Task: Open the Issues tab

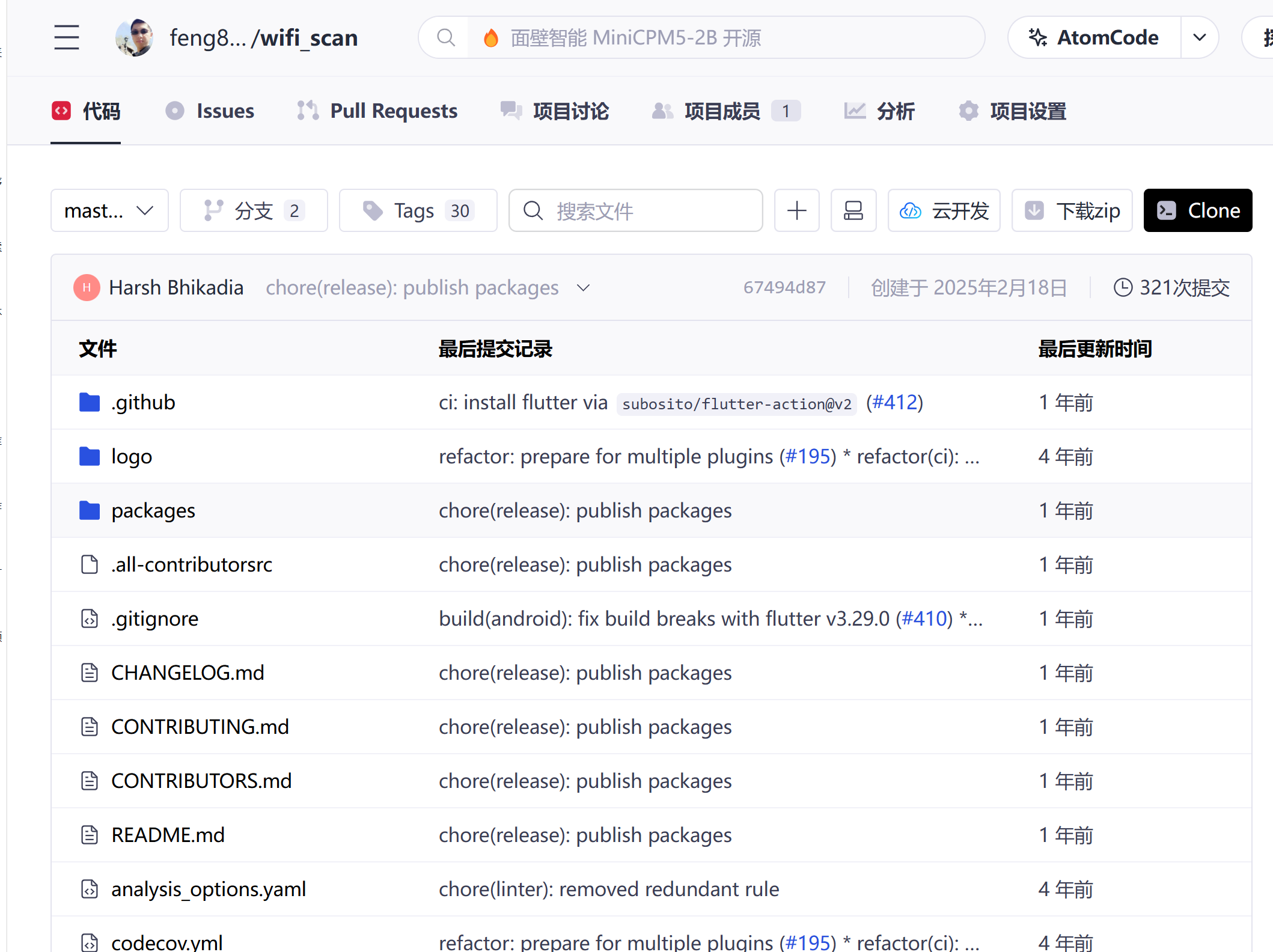Action: [x=210, y=111]
